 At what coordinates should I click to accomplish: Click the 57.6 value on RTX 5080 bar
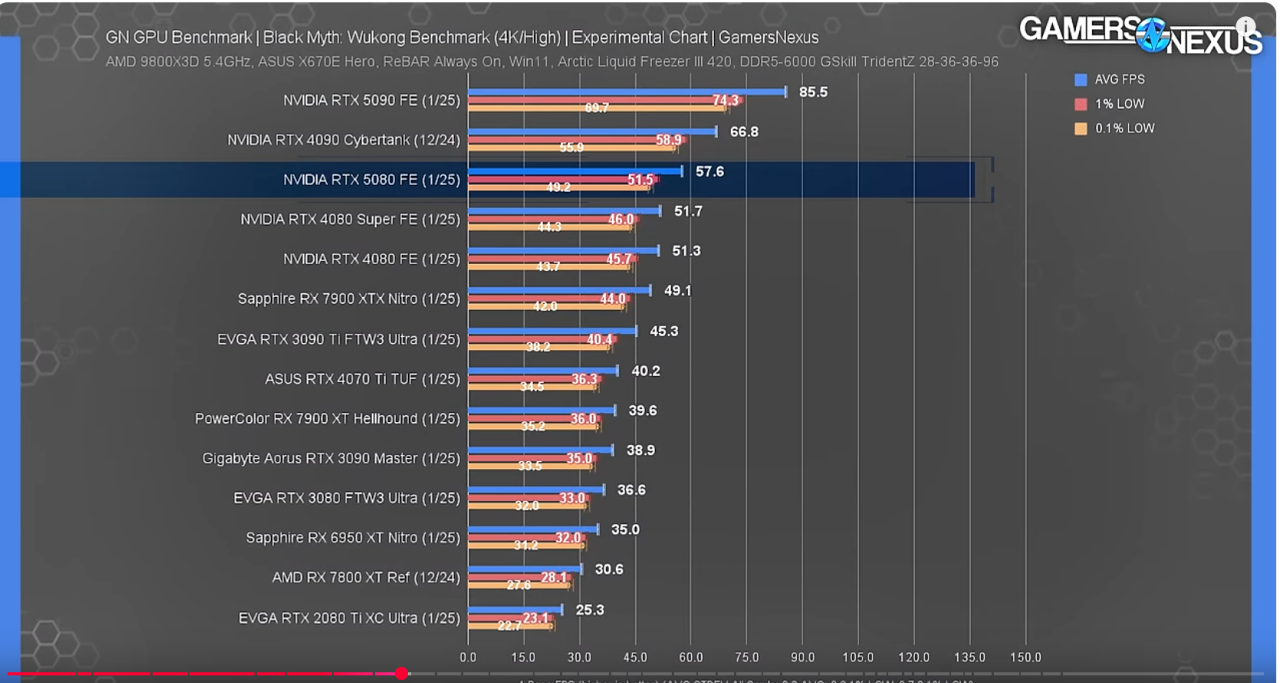tap(709, 172)
